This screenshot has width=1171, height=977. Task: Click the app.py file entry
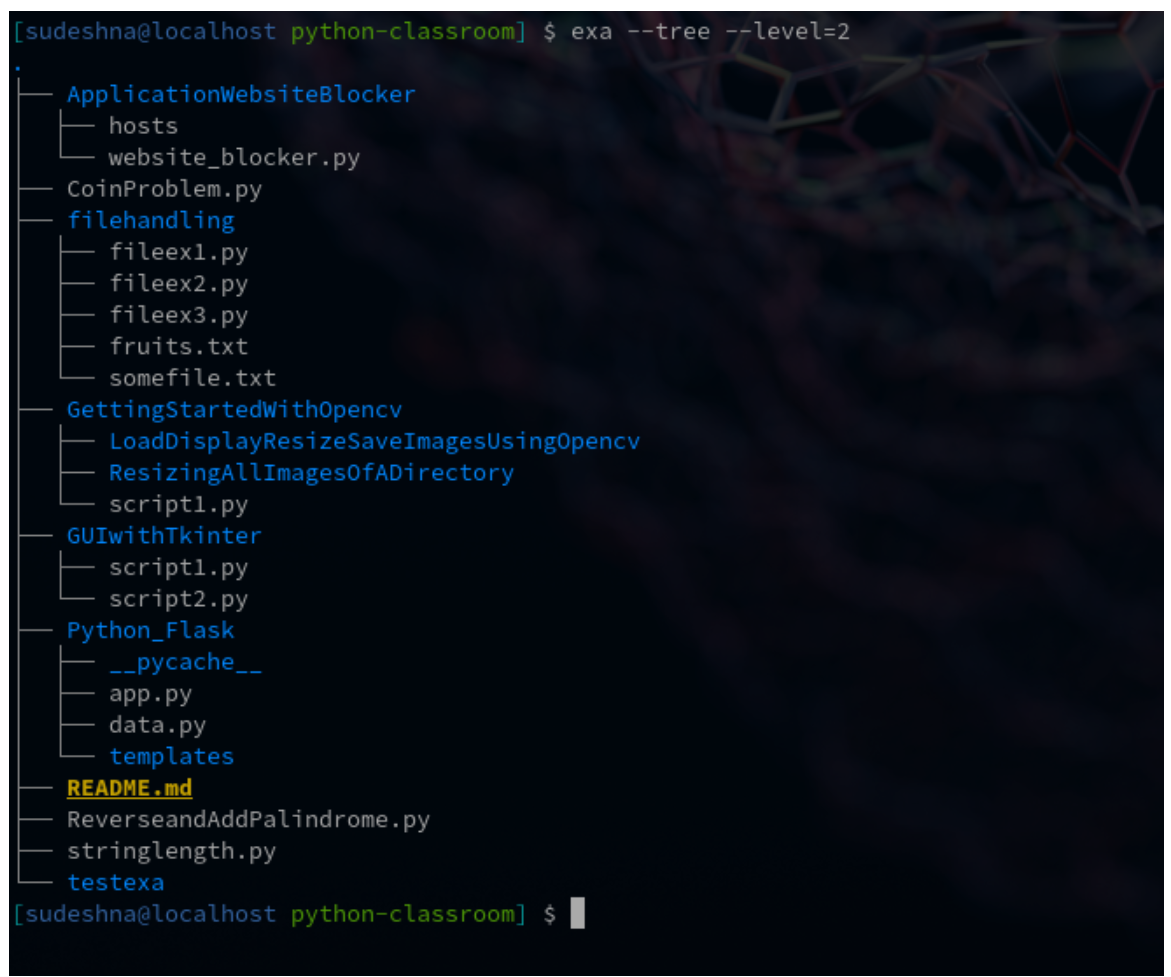(150, 694)
